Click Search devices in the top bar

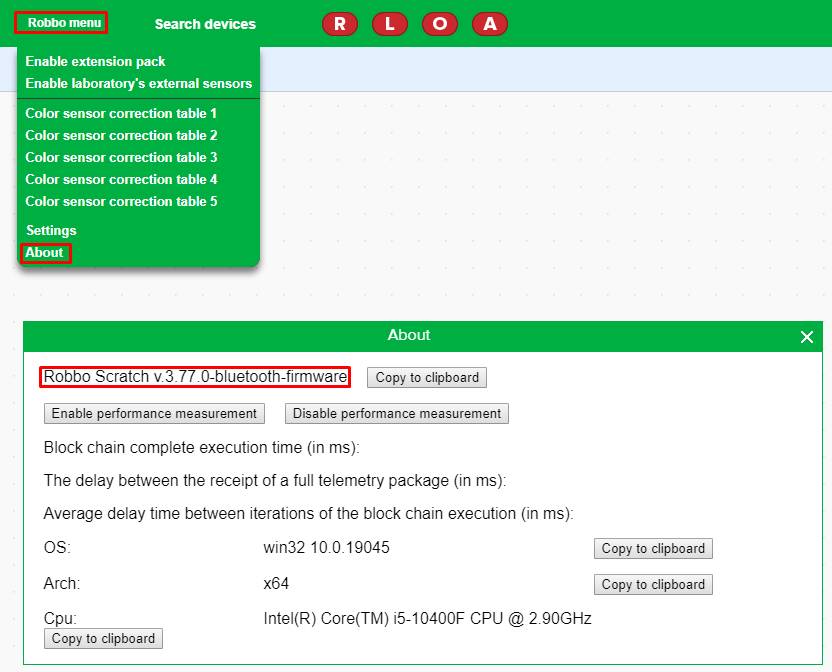click(205, 24)
